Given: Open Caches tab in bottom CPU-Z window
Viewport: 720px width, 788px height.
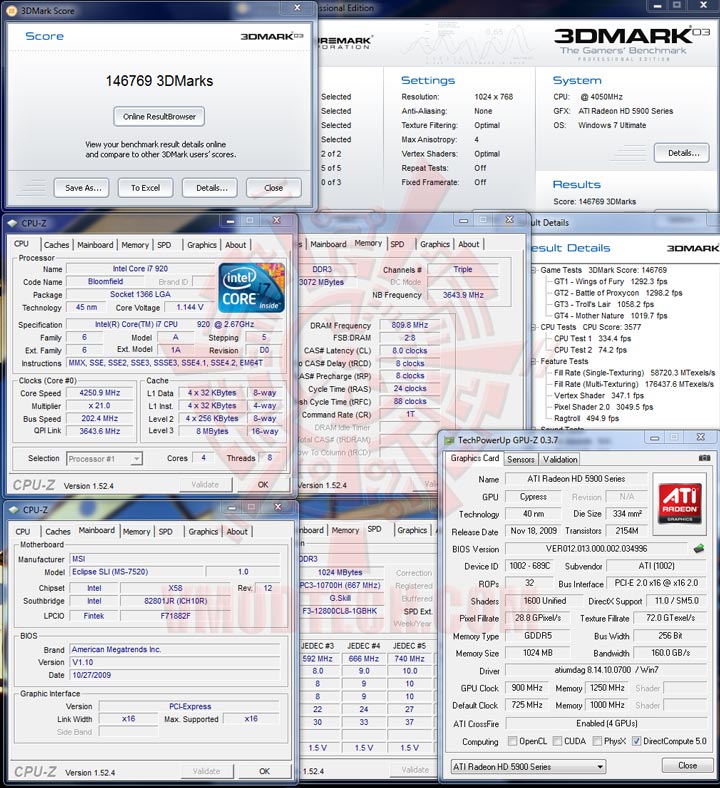Looking at the screenshot, I should click(58, 532).
